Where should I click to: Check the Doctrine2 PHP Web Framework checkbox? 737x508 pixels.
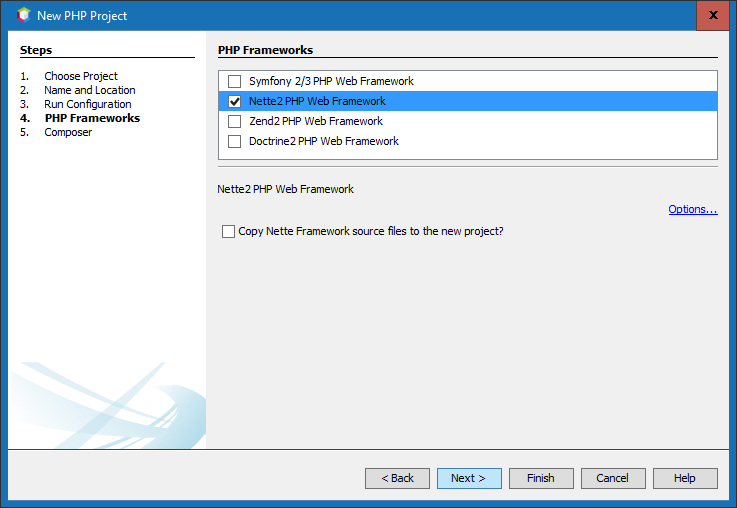[235, 141]
